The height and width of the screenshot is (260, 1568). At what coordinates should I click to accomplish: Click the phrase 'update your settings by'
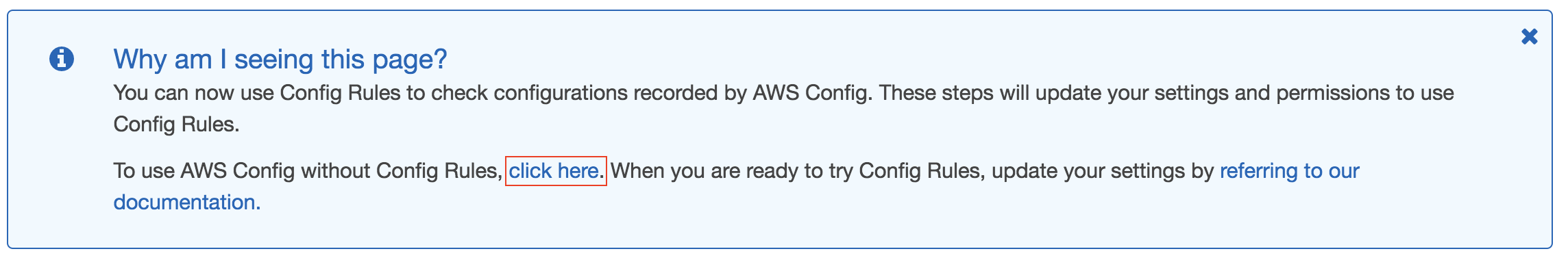(1103, 170)
